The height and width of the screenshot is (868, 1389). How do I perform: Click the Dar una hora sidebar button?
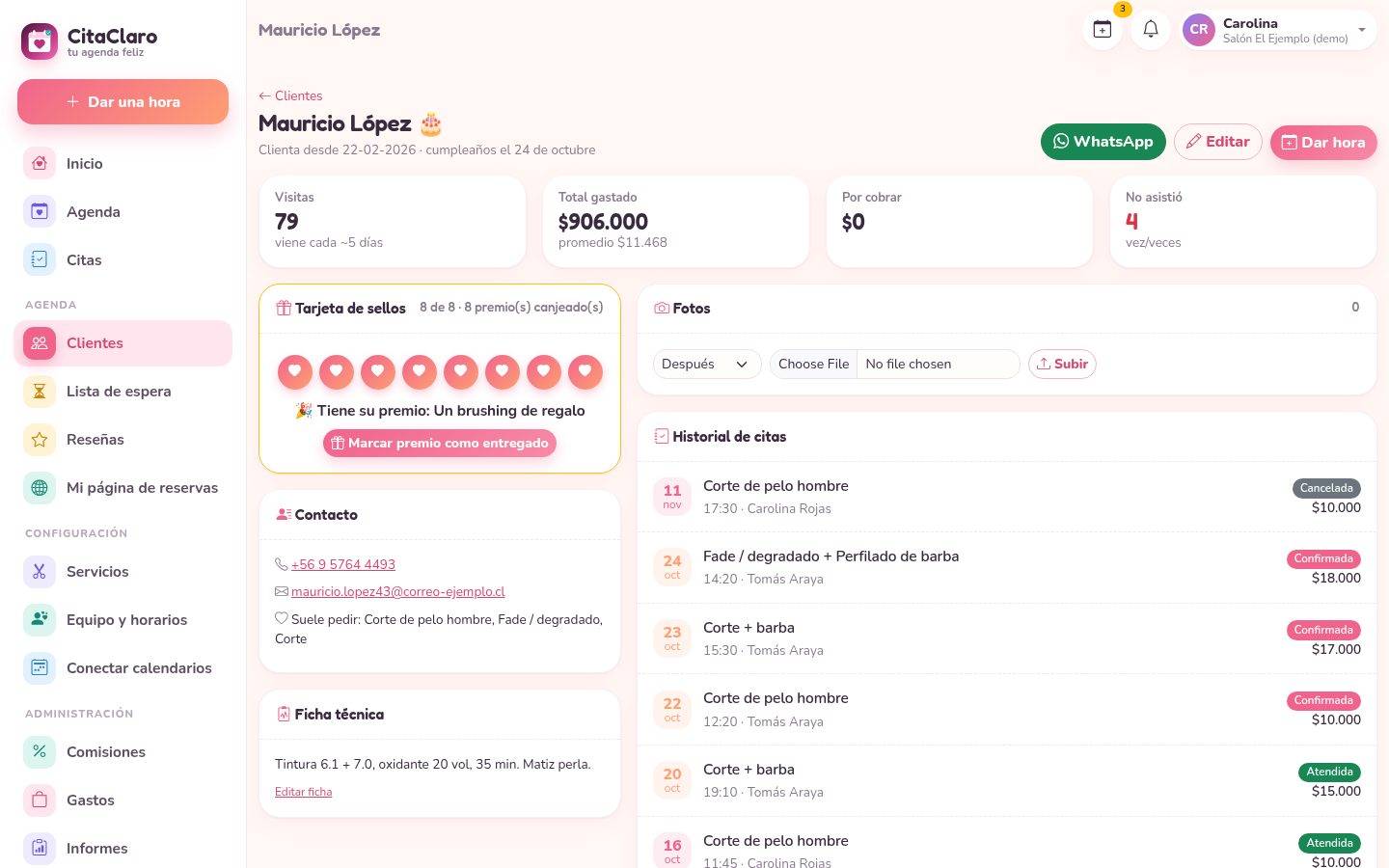point(123,101)
